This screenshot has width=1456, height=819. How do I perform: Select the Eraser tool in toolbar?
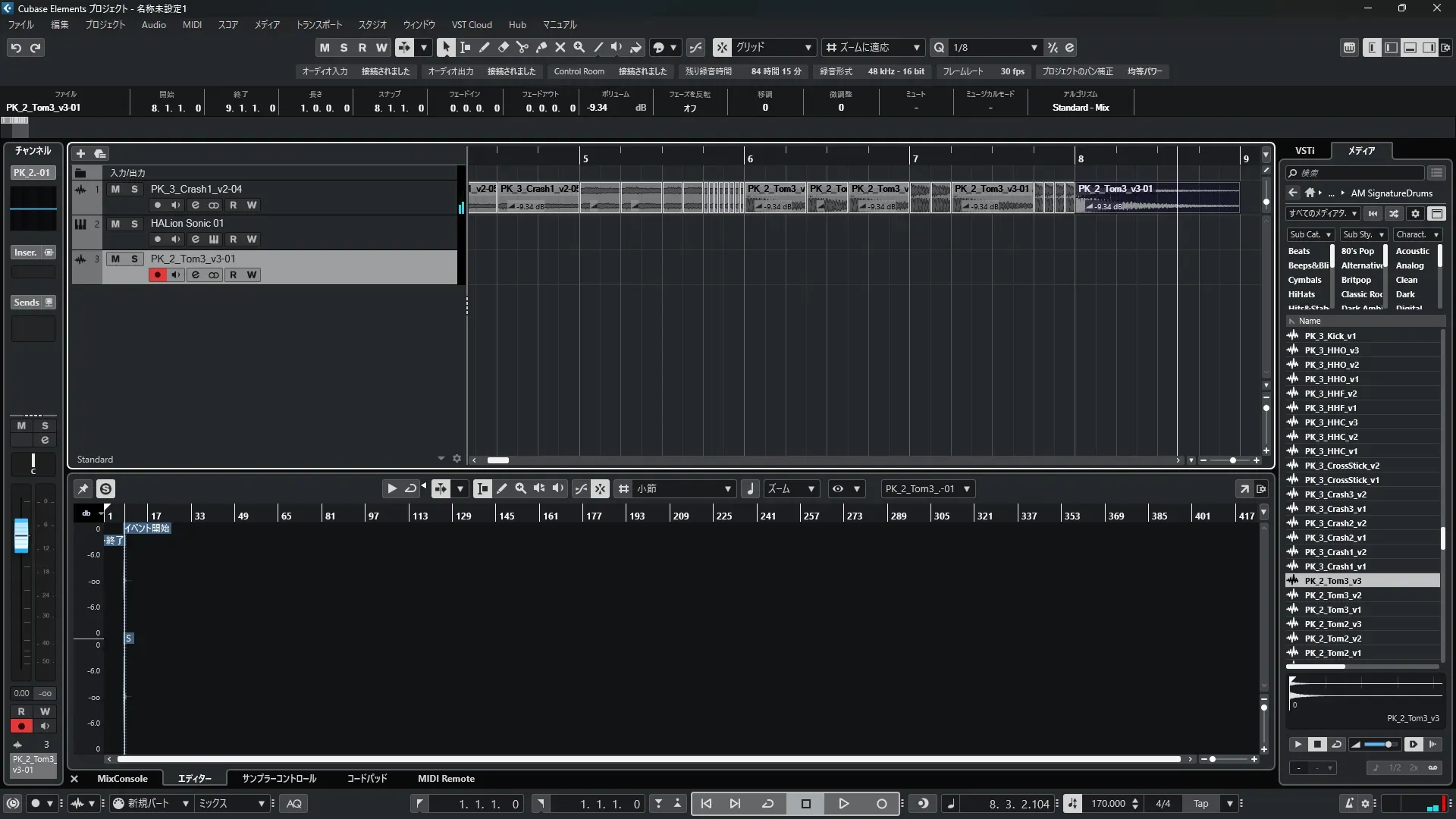point(503,48)
